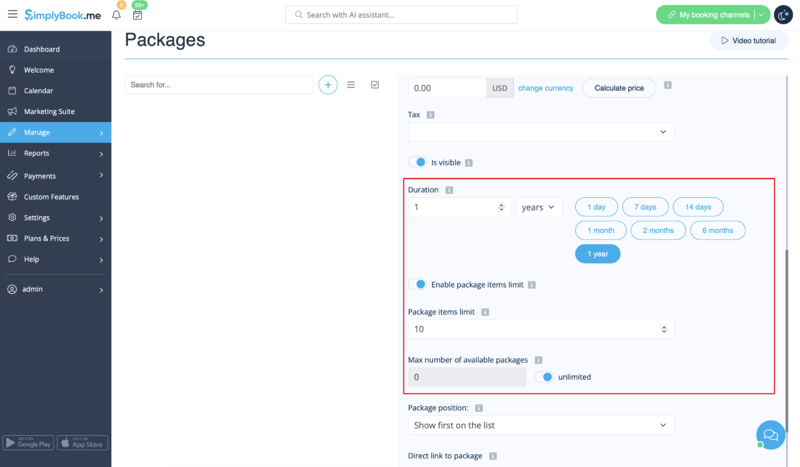Image resolution: width=800 pixels, height=467 pixels.
Task: Click the dark mode moon icon
Action: coord(783,15)
